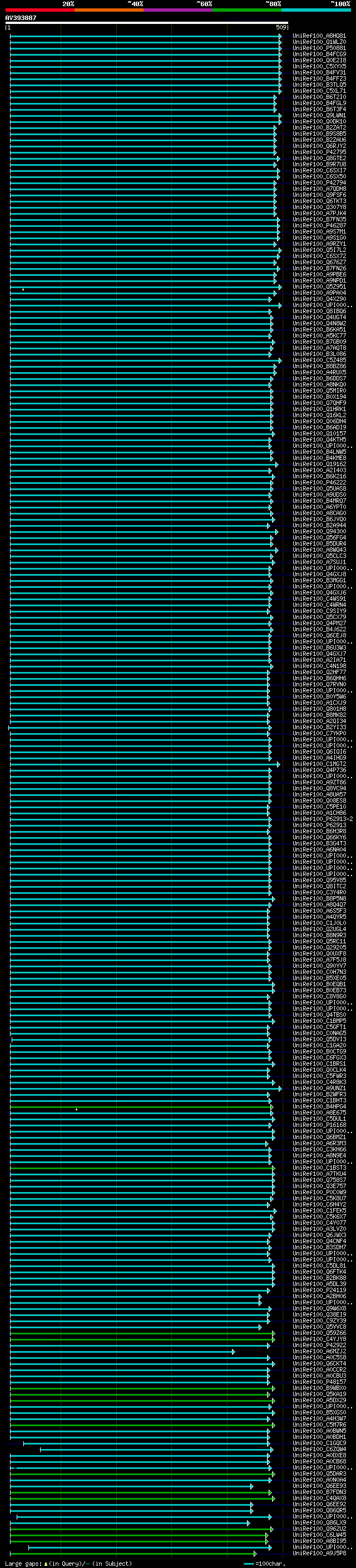Image resolution: width=356 pixels, height=1568 pixels.
Task: Open the UniRef100_A8E675 entry
Action: point(319,1112)
